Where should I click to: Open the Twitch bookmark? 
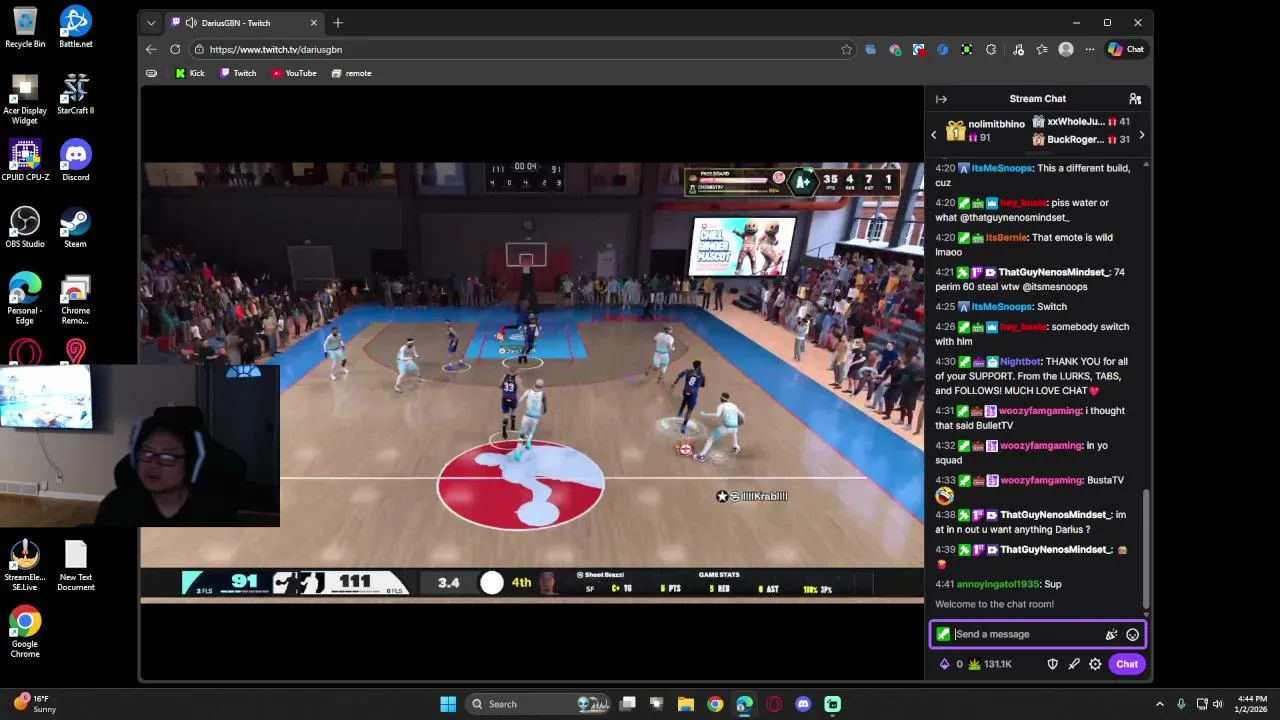click(x=238, y=73)
